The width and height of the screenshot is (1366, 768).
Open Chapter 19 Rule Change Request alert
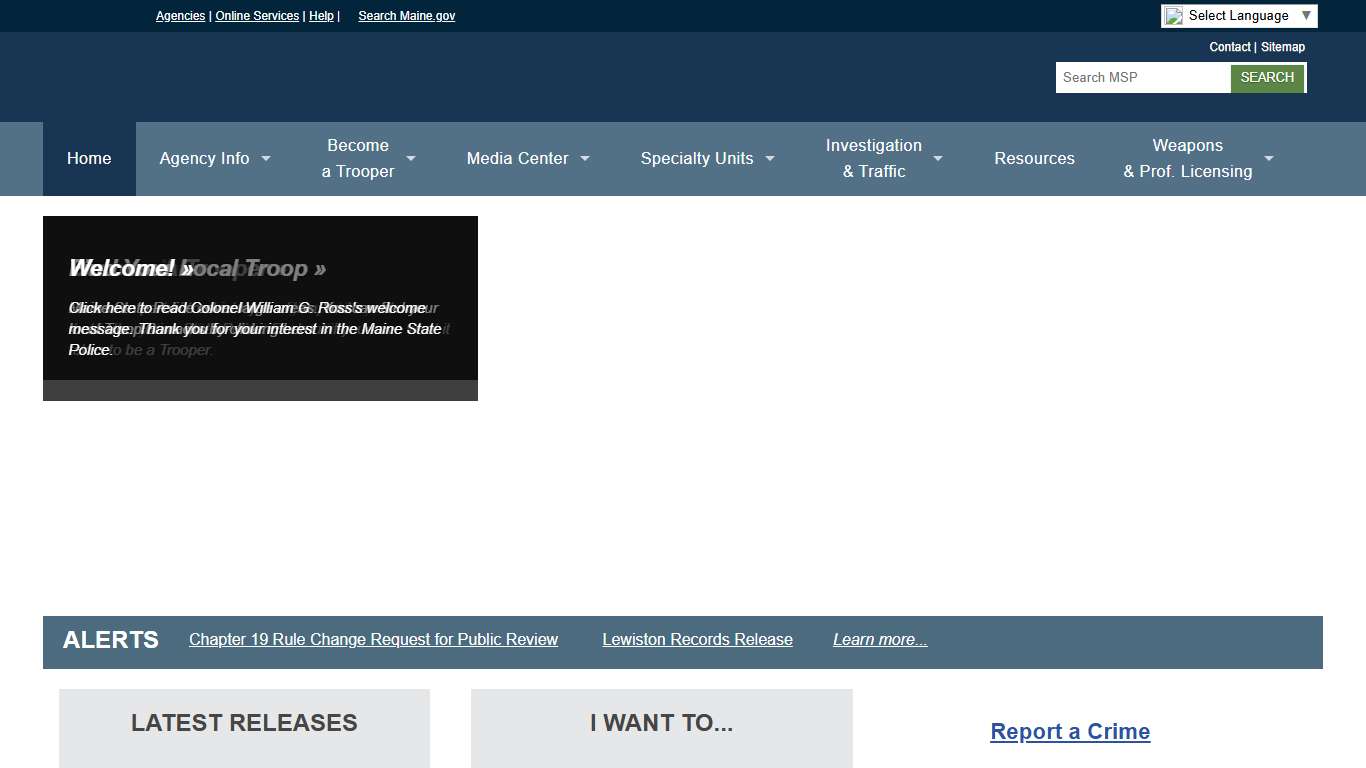pos(373,640)
